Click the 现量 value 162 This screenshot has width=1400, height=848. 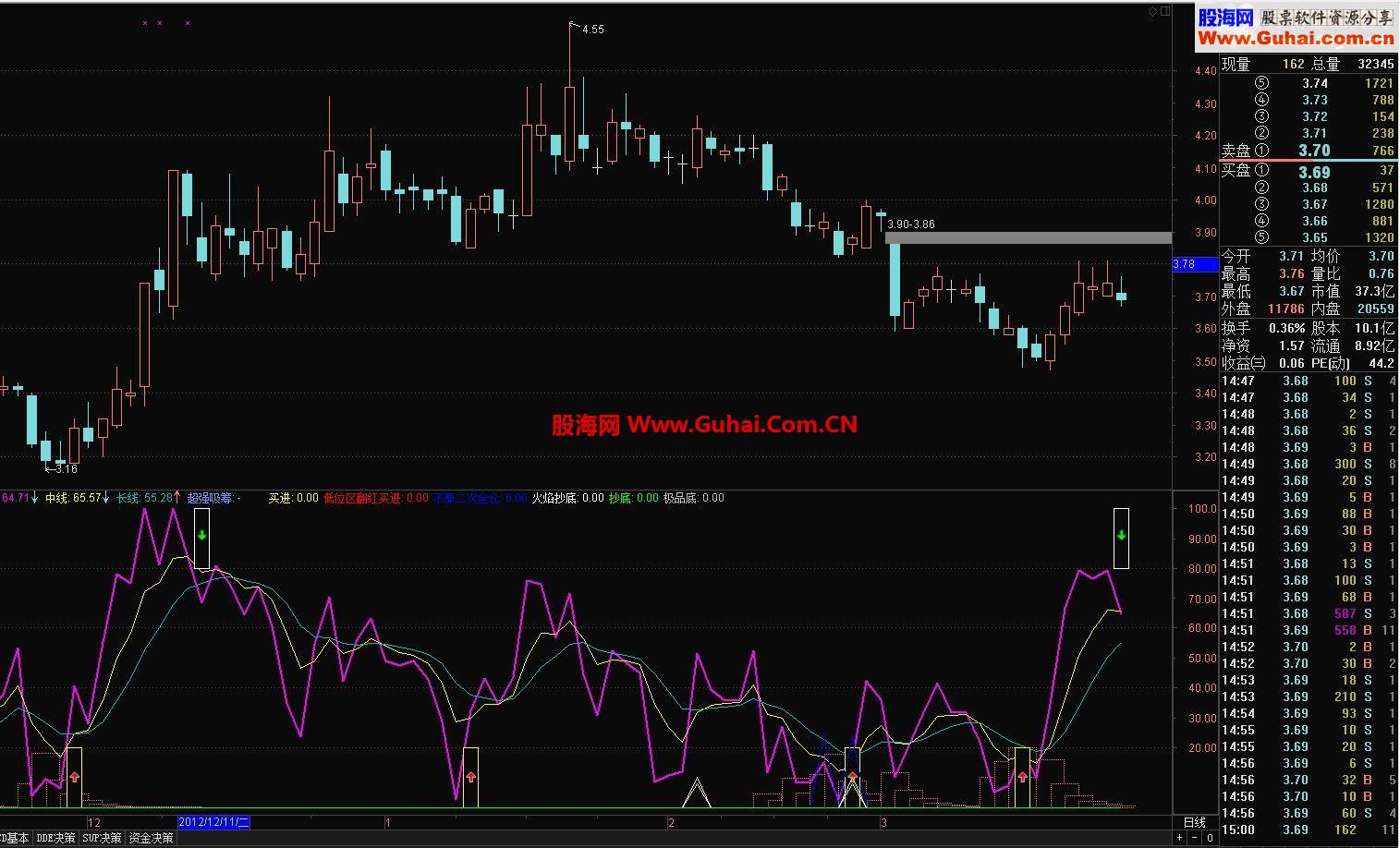click(1293, 64)
